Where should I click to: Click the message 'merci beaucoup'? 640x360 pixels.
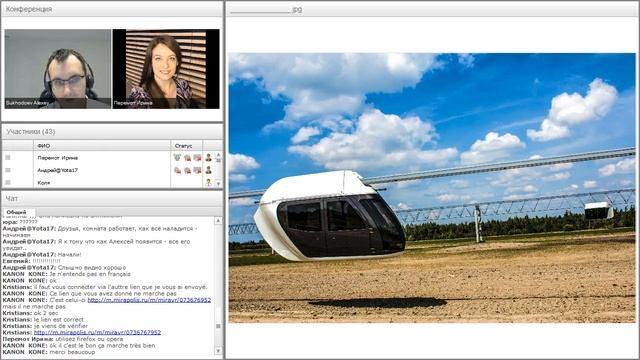[x=72, y=352]
